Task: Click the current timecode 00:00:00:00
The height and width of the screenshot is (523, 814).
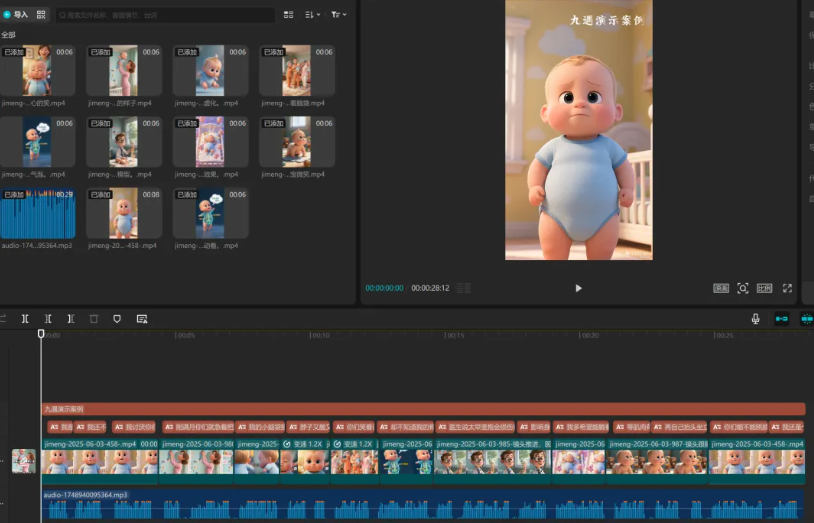Action: pyautogui.click(x=384, y=288)
